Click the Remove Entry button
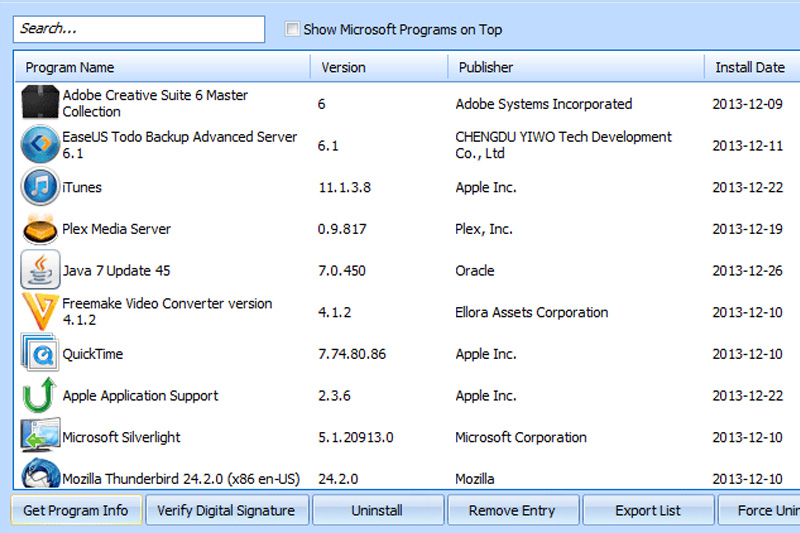The image size is (800, 533). (x=513, y=510)
